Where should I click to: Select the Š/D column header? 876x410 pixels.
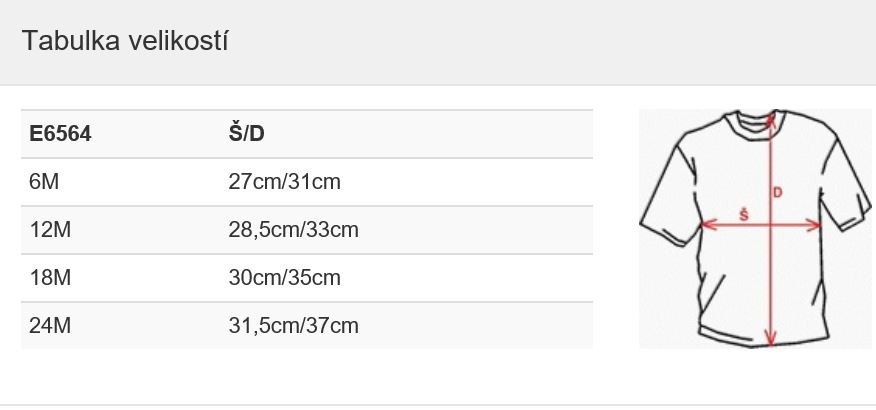click(x=246, y=134)
